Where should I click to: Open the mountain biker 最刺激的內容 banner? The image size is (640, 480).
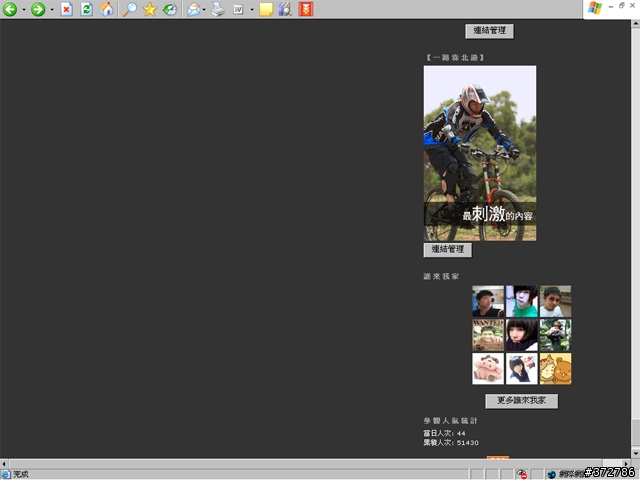coord(480,153)
